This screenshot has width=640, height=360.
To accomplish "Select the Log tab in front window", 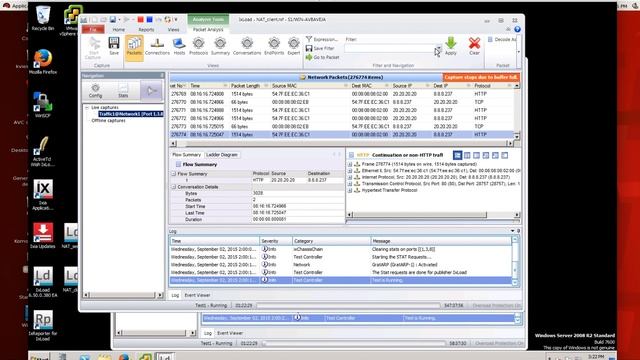I will pos(175,295).
